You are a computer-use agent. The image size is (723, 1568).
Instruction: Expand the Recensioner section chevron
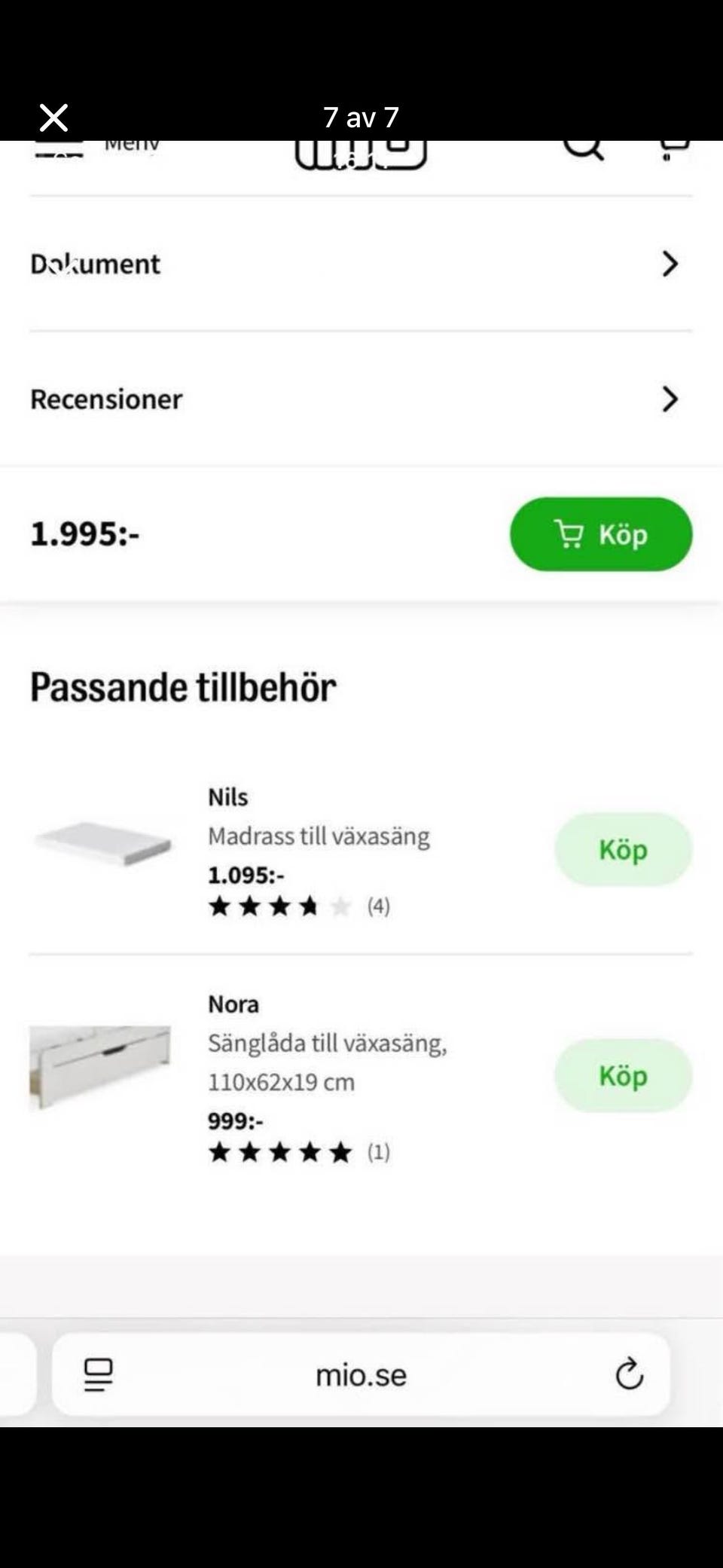(x=670, y=399)
